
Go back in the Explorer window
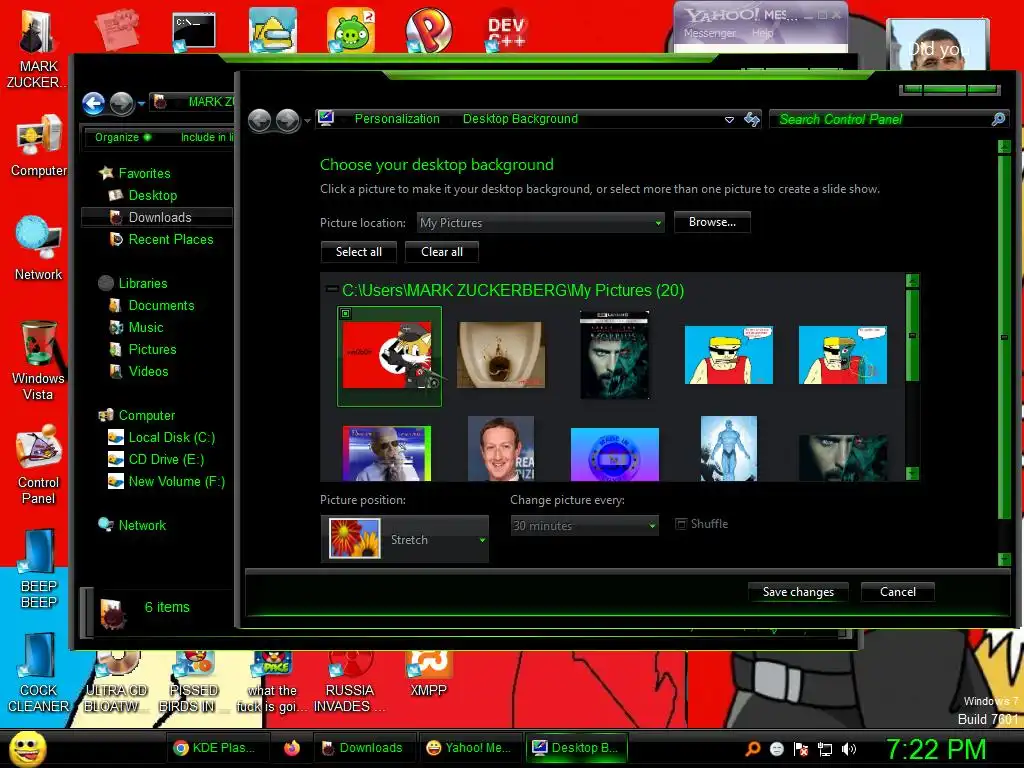[93, 103]
